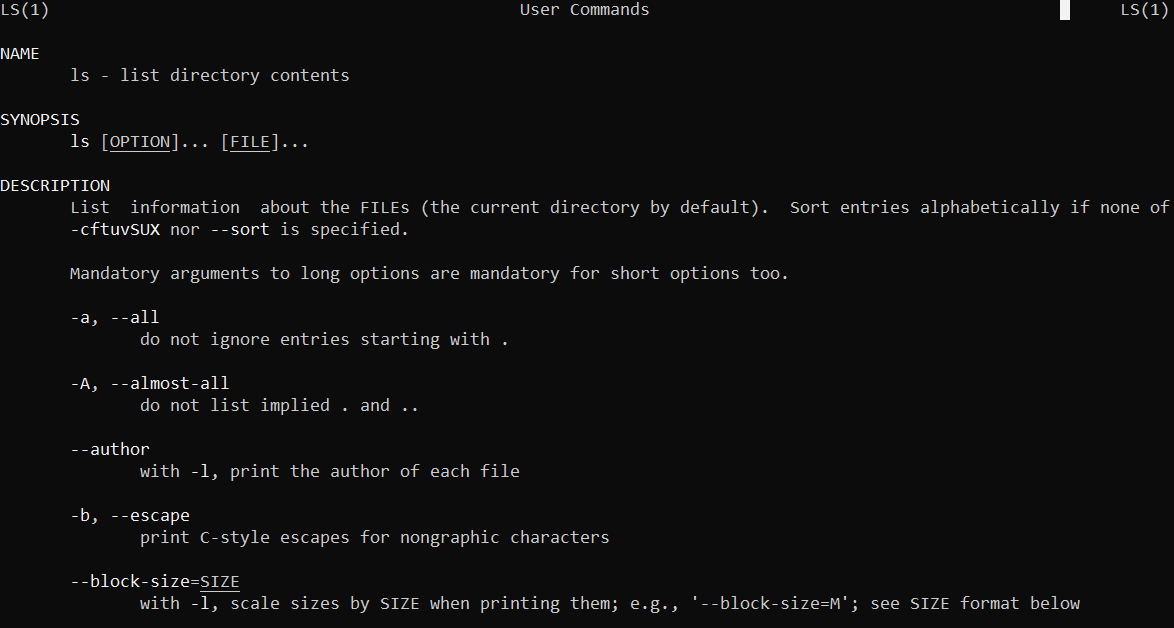1174x628 pixels.
Task: Click the User Commands header title
Action: [585, 10]
